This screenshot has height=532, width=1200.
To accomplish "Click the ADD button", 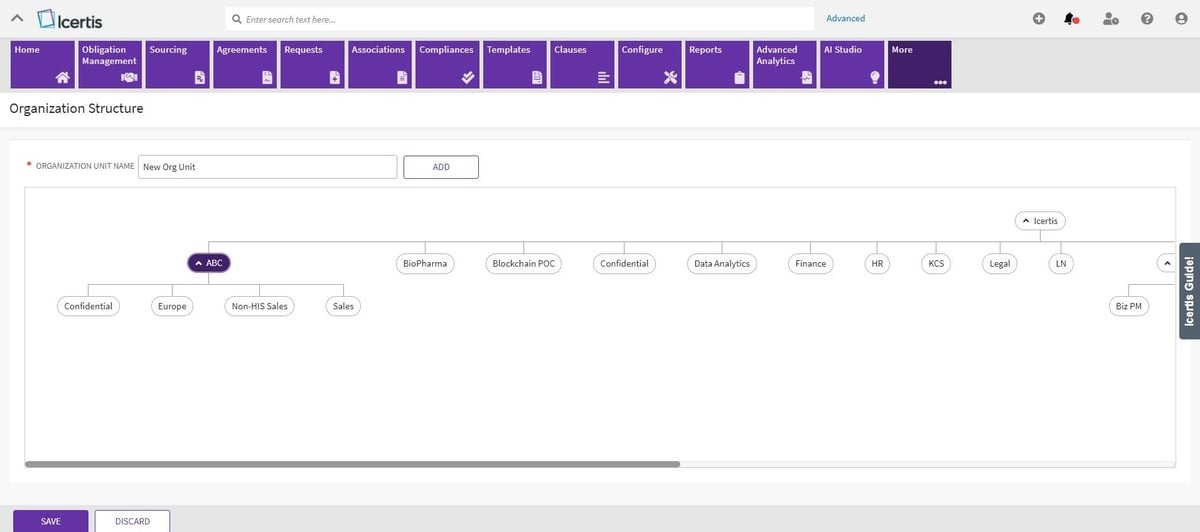I will click(441, 167).
